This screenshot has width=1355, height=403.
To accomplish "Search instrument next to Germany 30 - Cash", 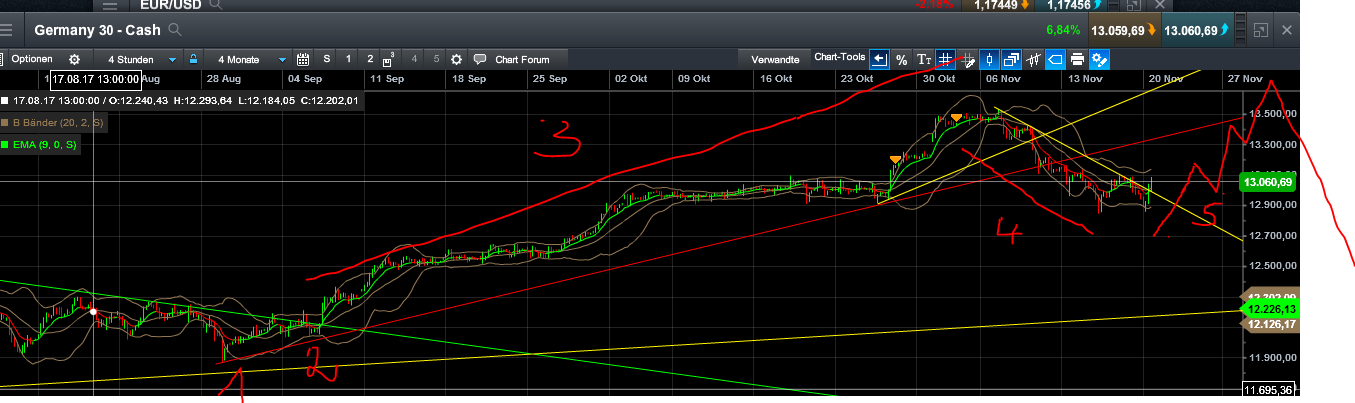I will point(176,30).
